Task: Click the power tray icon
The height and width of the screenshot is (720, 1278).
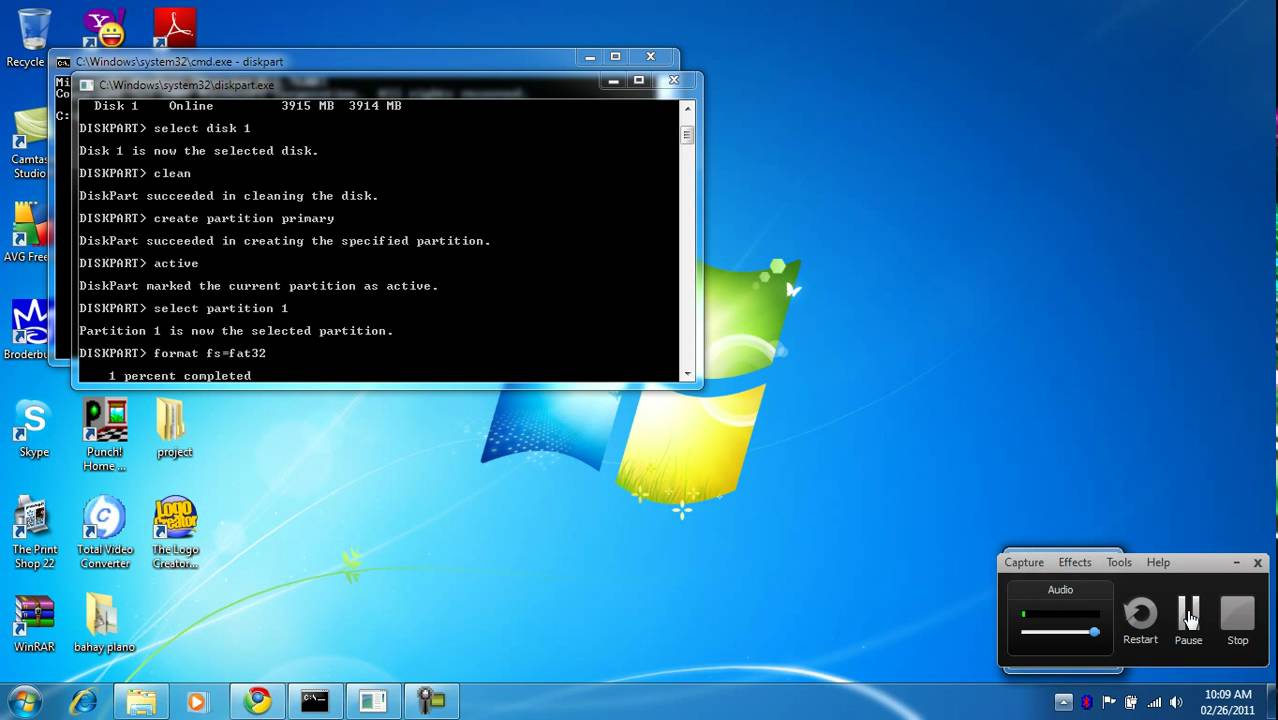Action: click(1131, 702)
